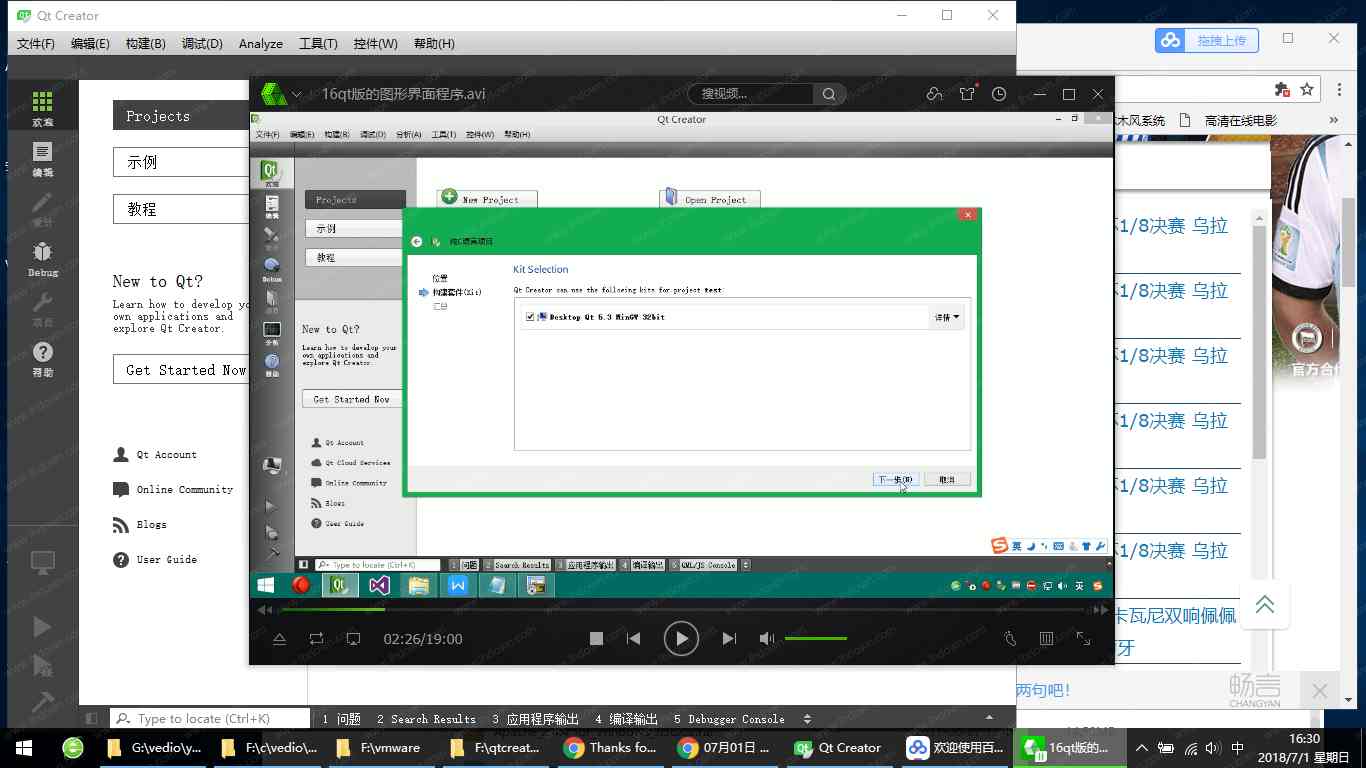Click the search magnifier in video player
1366x768 pixels.
pos(829,94)
